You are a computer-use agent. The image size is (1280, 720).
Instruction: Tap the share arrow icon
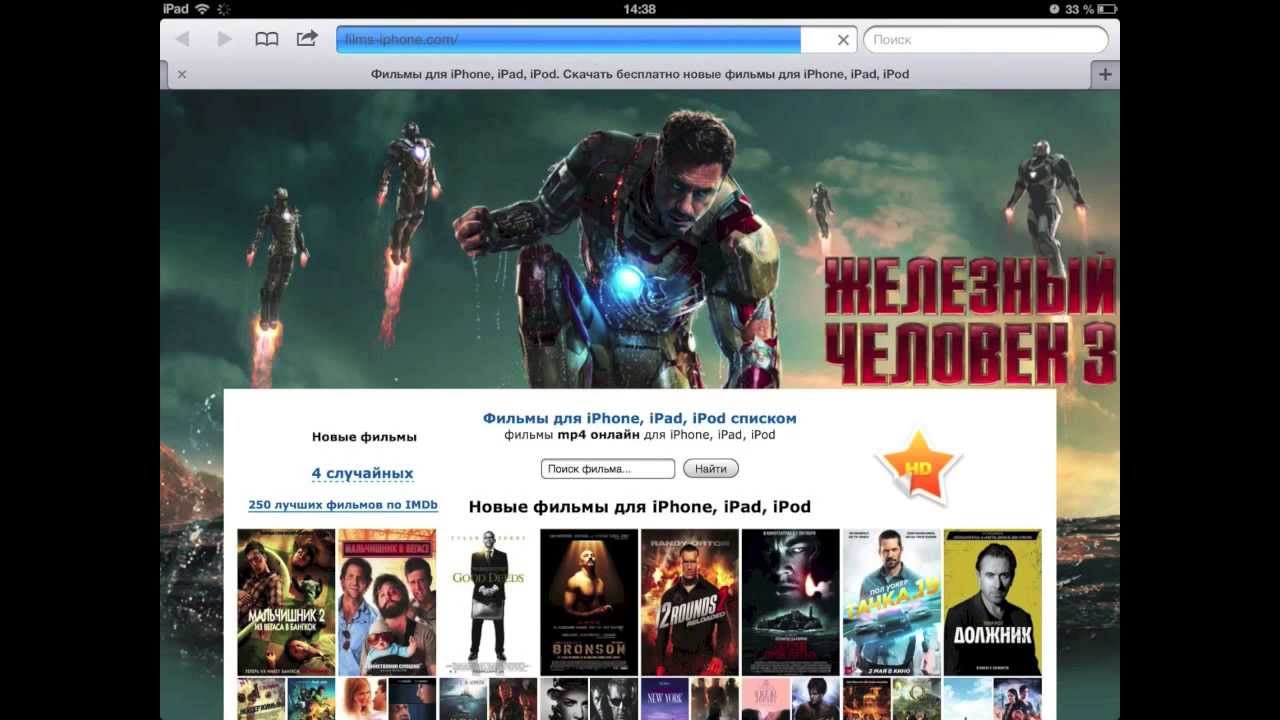pos(307,38)
